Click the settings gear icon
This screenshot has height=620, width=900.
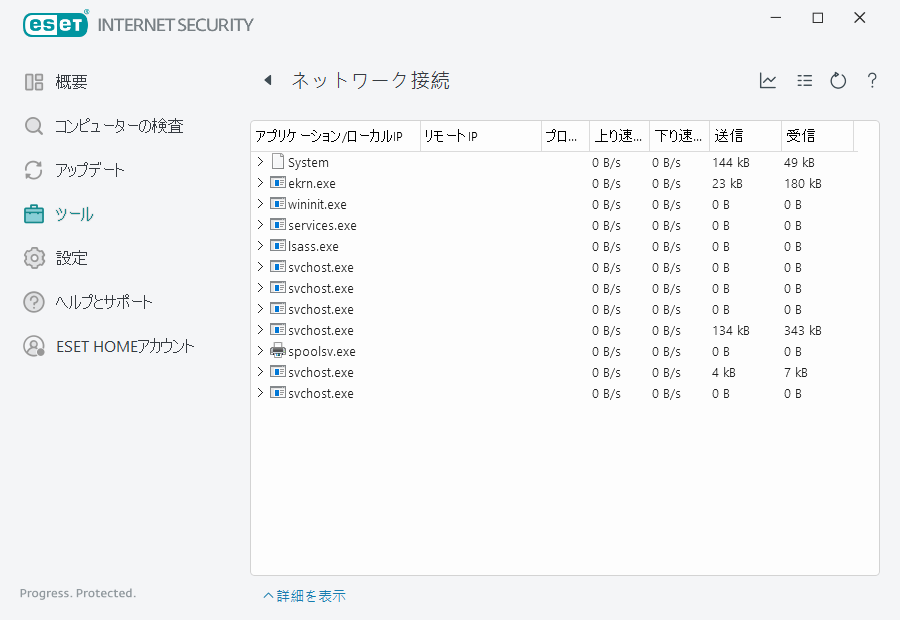34,258
